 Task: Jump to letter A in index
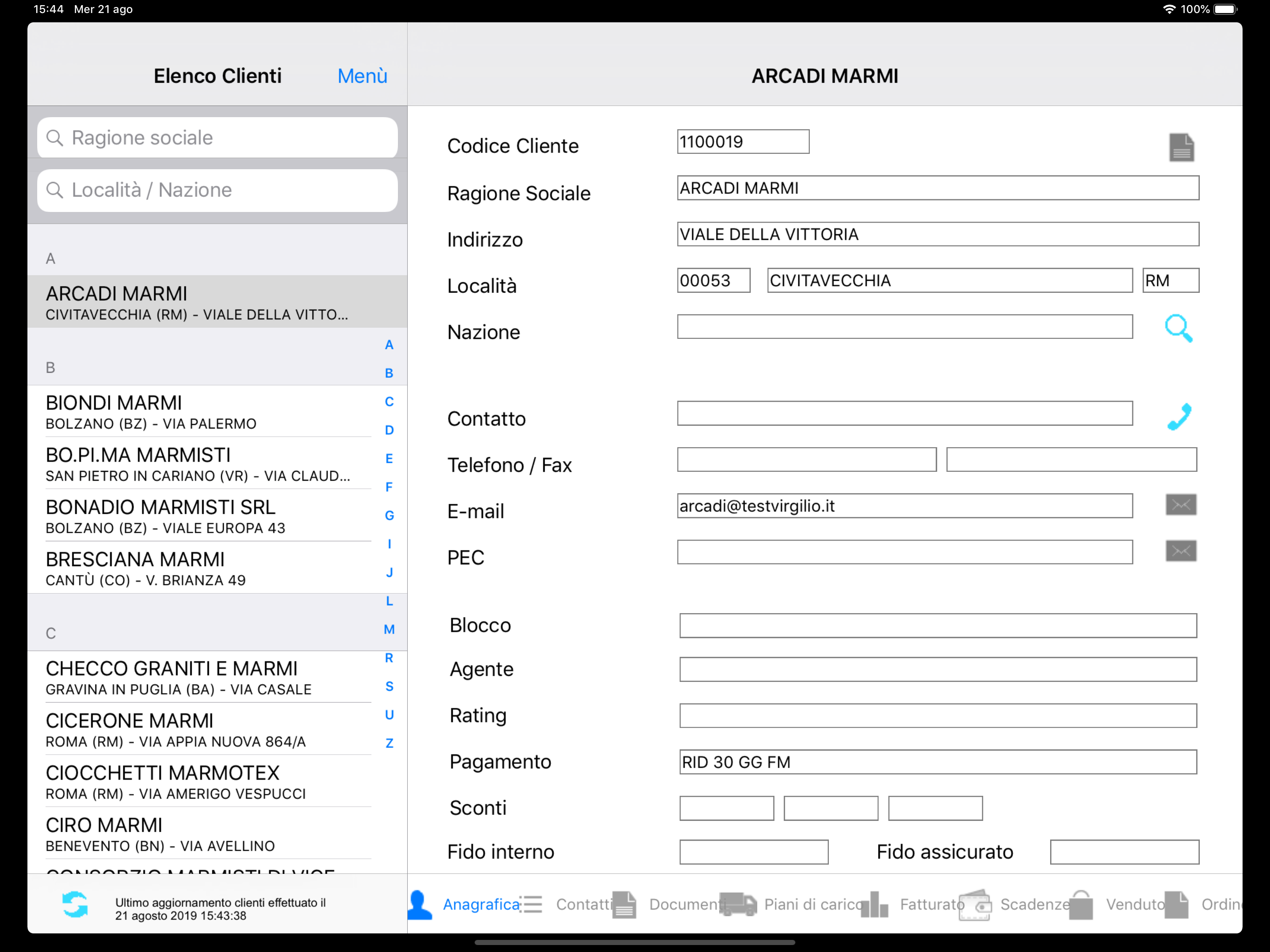389,345
